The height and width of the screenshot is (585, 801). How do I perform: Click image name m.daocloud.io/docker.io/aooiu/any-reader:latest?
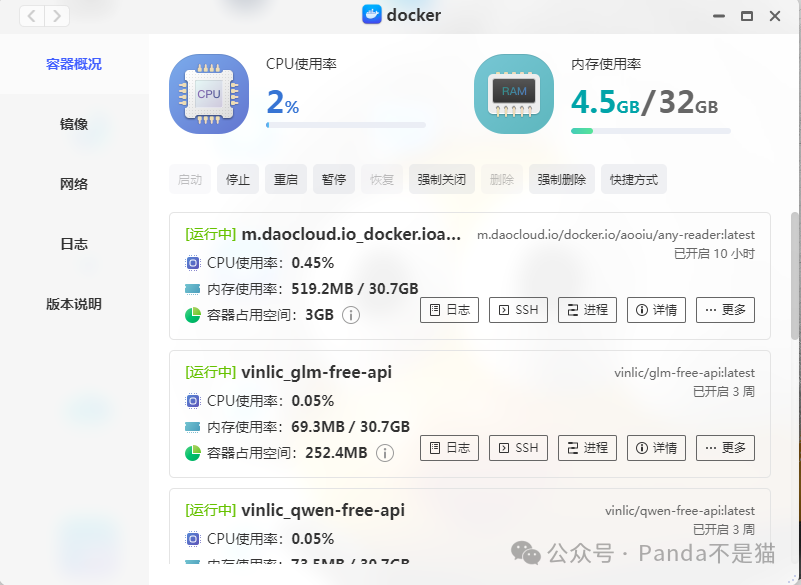pyautogui.click(x=616, y=235)
